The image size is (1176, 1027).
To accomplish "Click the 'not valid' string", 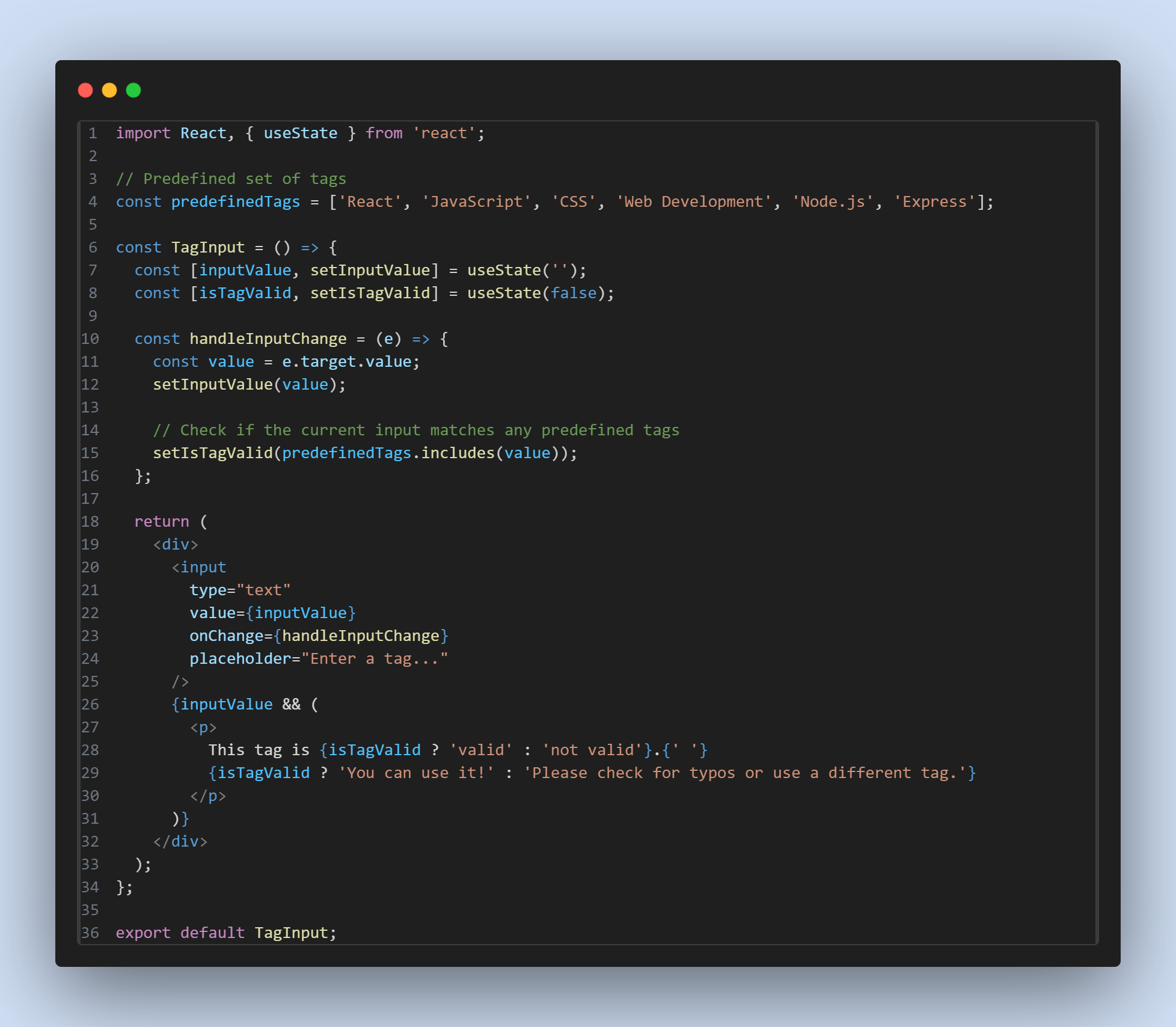I will point(592,750).
